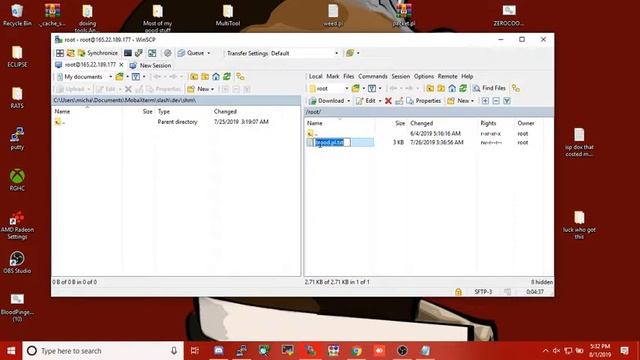Close the root@165.22.189.177 session tab

121,65
